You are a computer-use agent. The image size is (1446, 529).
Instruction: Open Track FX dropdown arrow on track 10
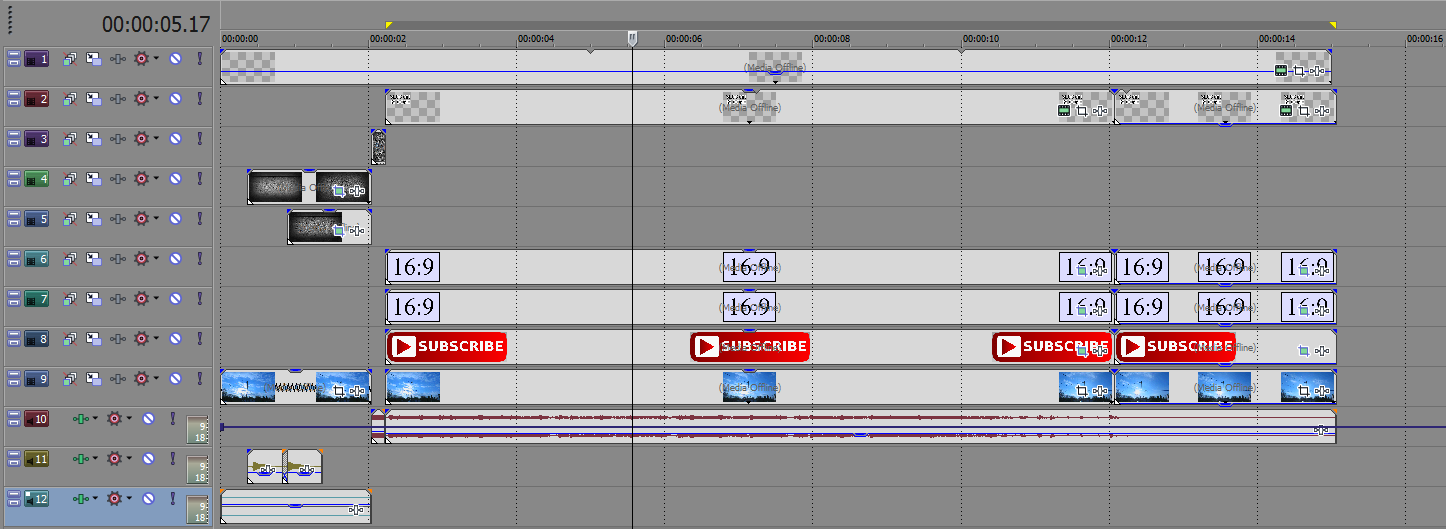(x=95, y=419)
